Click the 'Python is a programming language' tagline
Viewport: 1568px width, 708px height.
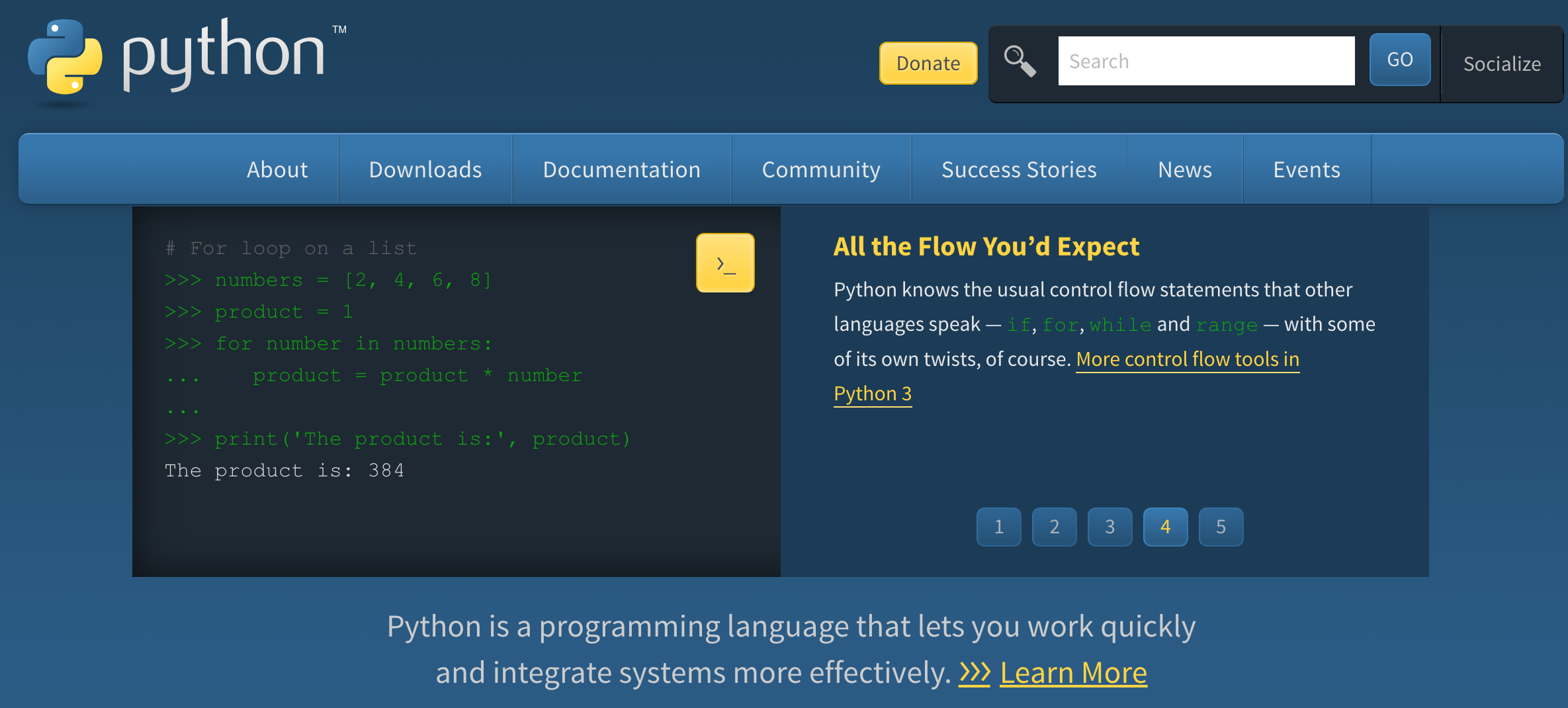(x=791, y=649)
